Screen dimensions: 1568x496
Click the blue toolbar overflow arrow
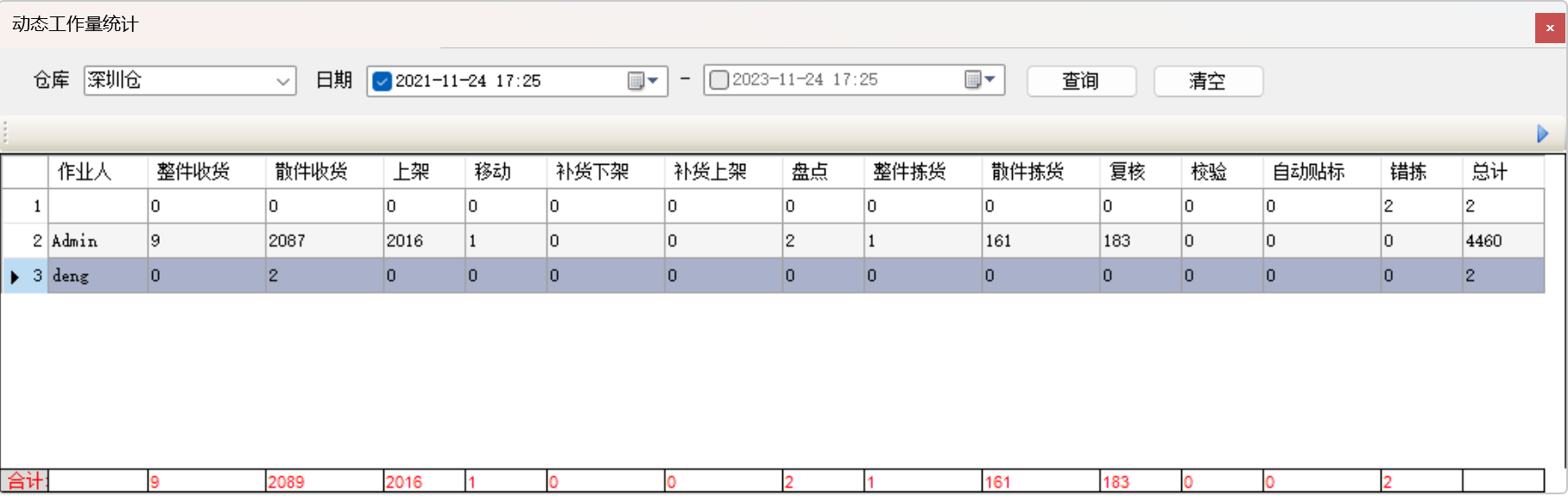coord(1542,134)
